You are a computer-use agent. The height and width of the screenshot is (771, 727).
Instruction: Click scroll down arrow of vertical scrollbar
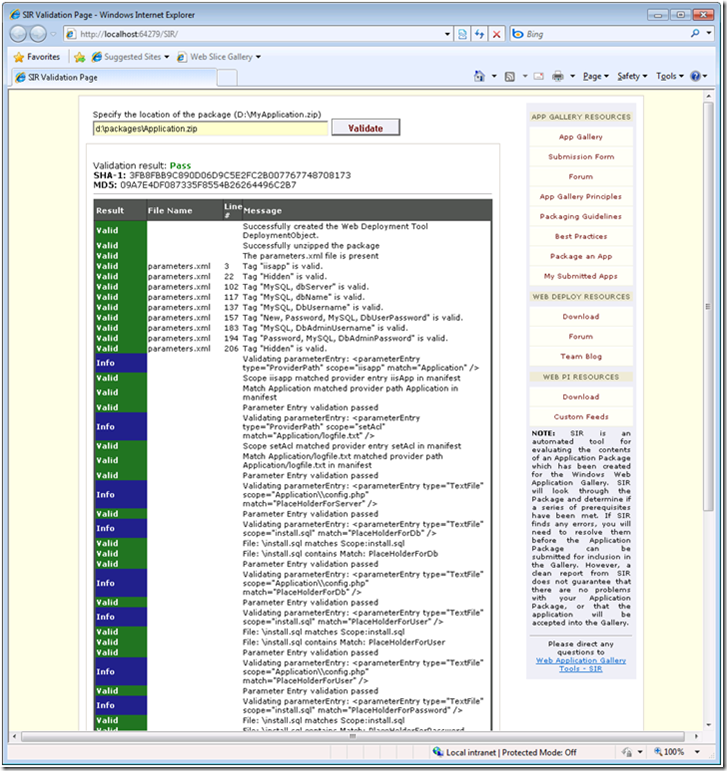pos(708,725)
